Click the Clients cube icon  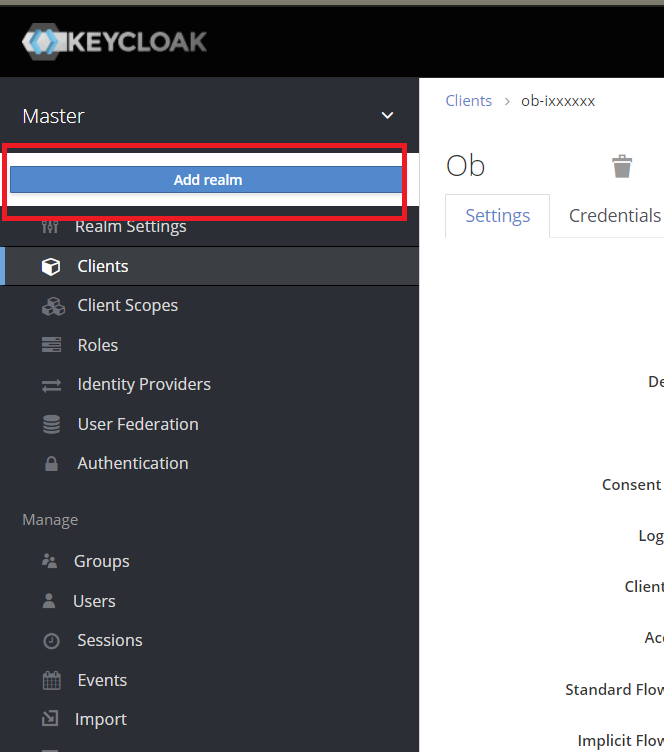point(51,266)
